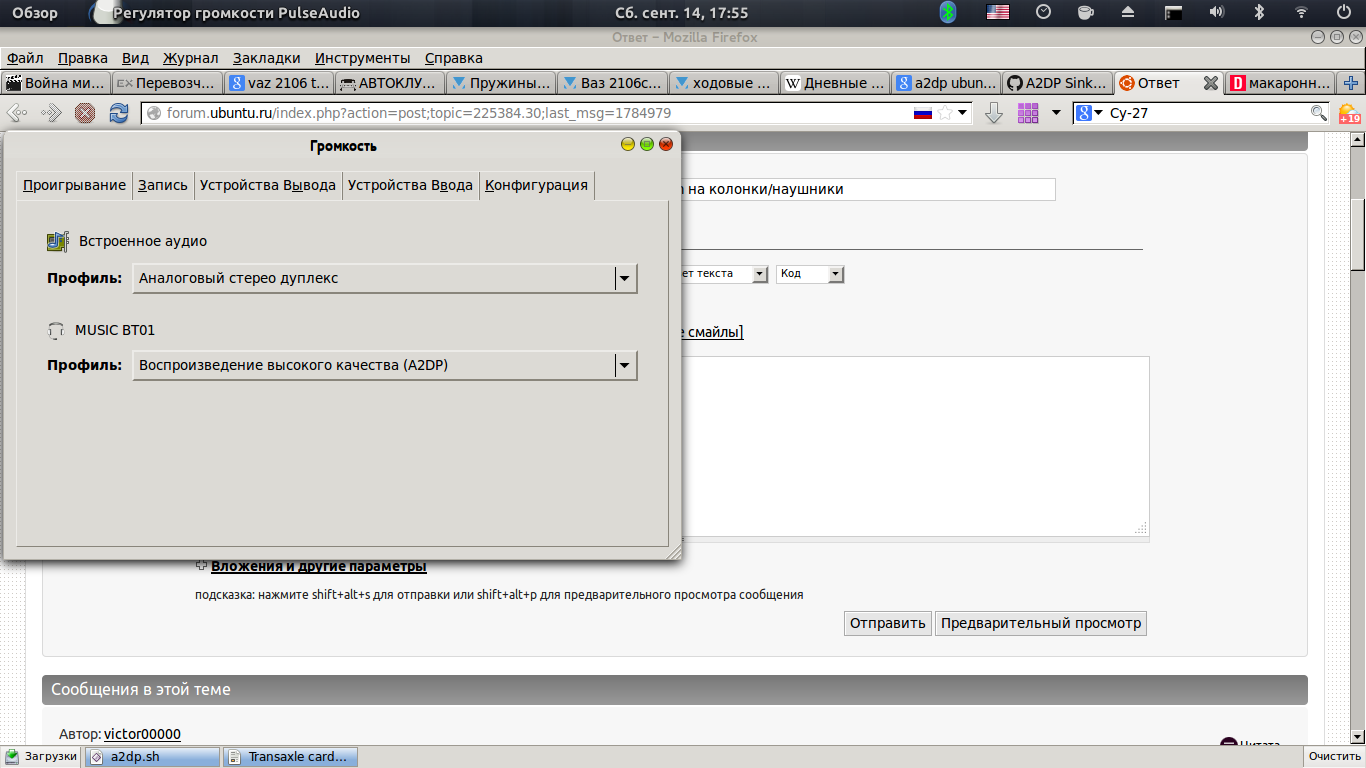The height and width of the screenshot is (768, 1366).
Task: Click the Предварительный просмотр button
Action: coord(1040,623)
